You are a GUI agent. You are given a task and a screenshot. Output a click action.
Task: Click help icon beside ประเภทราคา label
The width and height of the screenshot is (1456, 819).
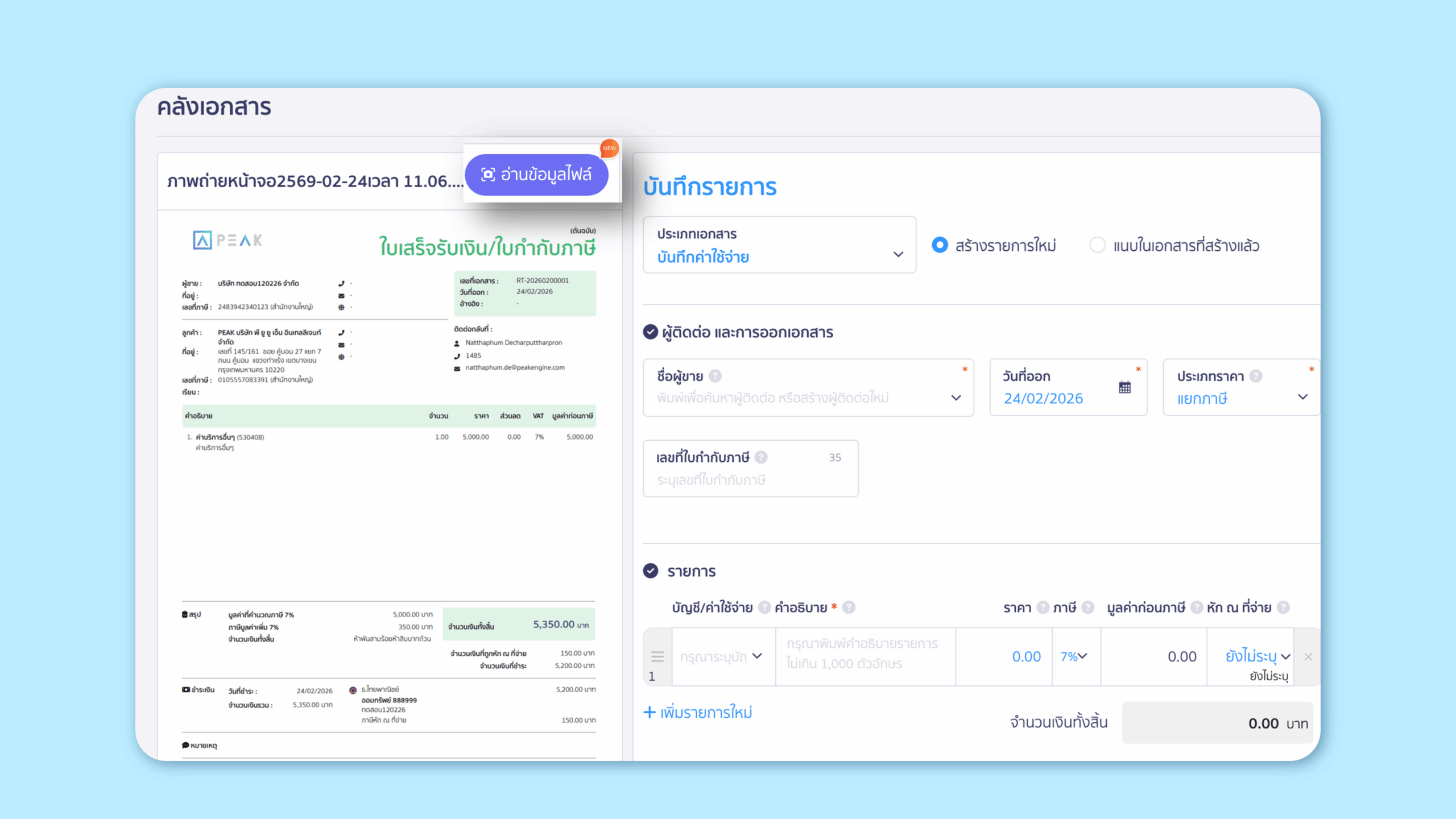pyautogui.click(x=1256, y=376)
